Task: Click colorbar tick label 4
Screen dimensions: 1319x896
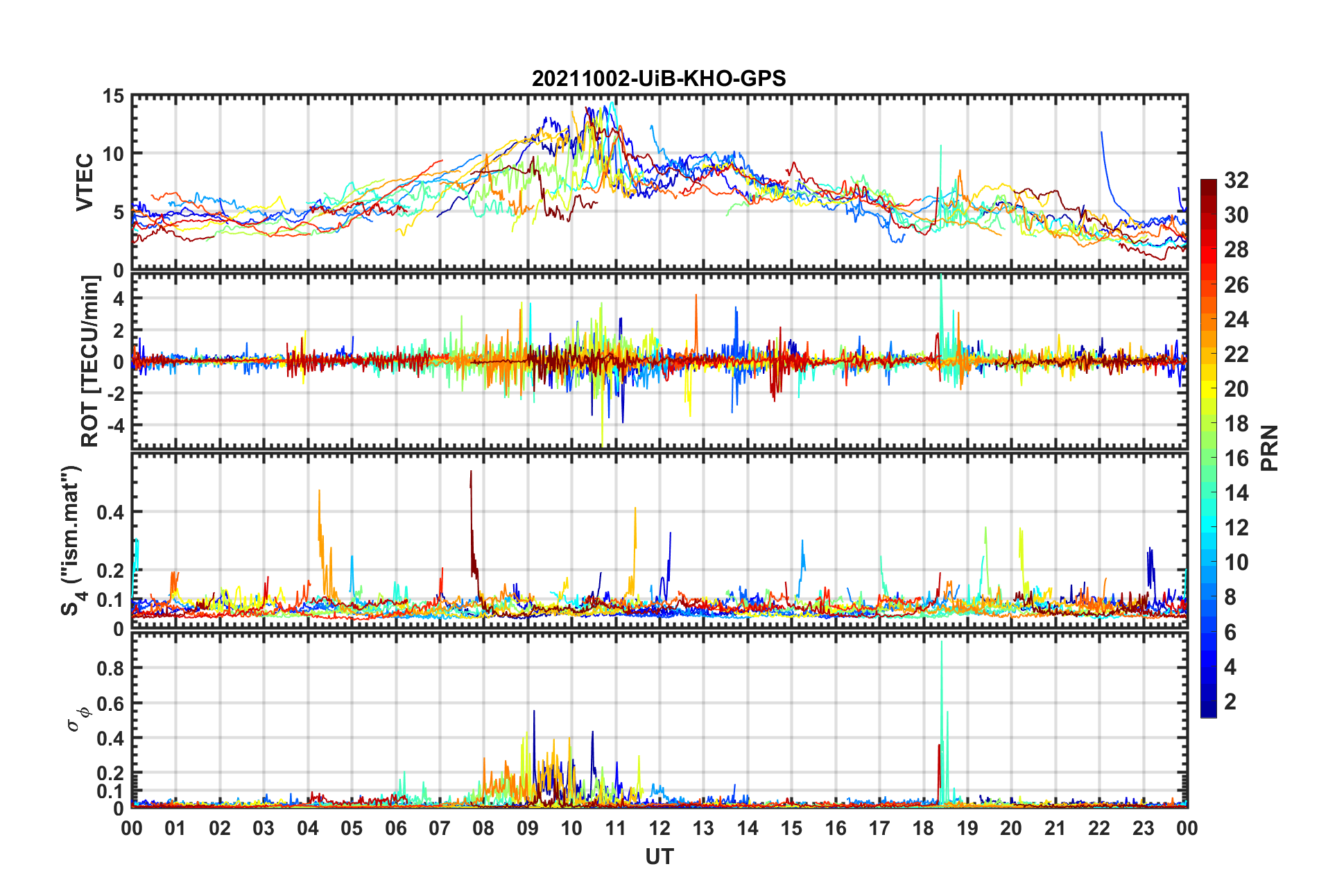Action: coord(1230,666)
